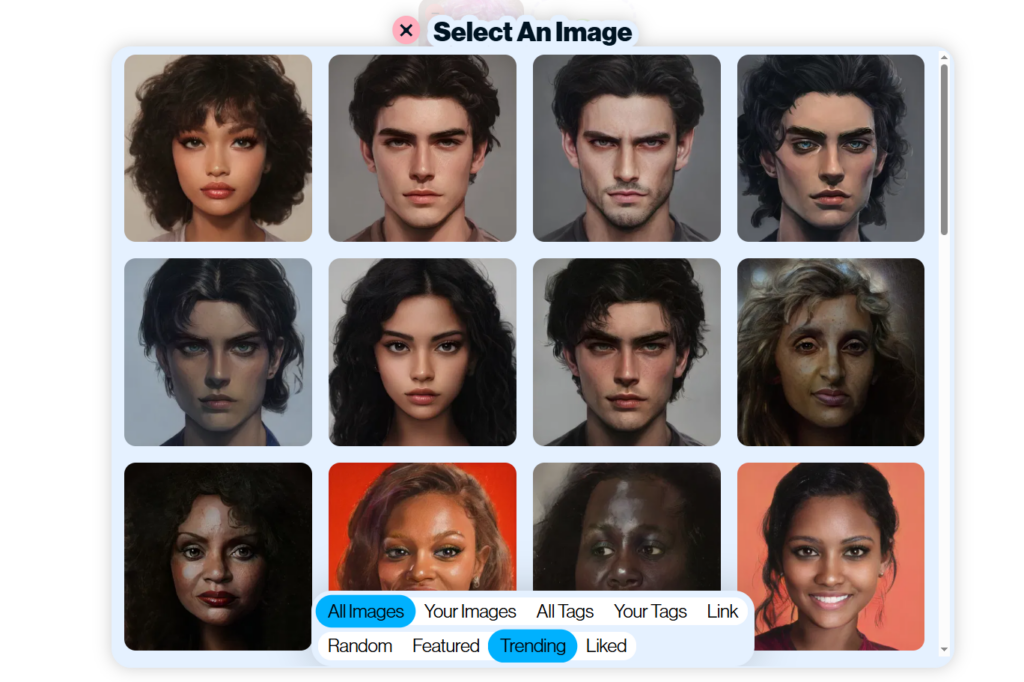Viewport: 1024px width, 682px height.
Task: Select the portrait of man with stubble beard
Action: point(626,148)
